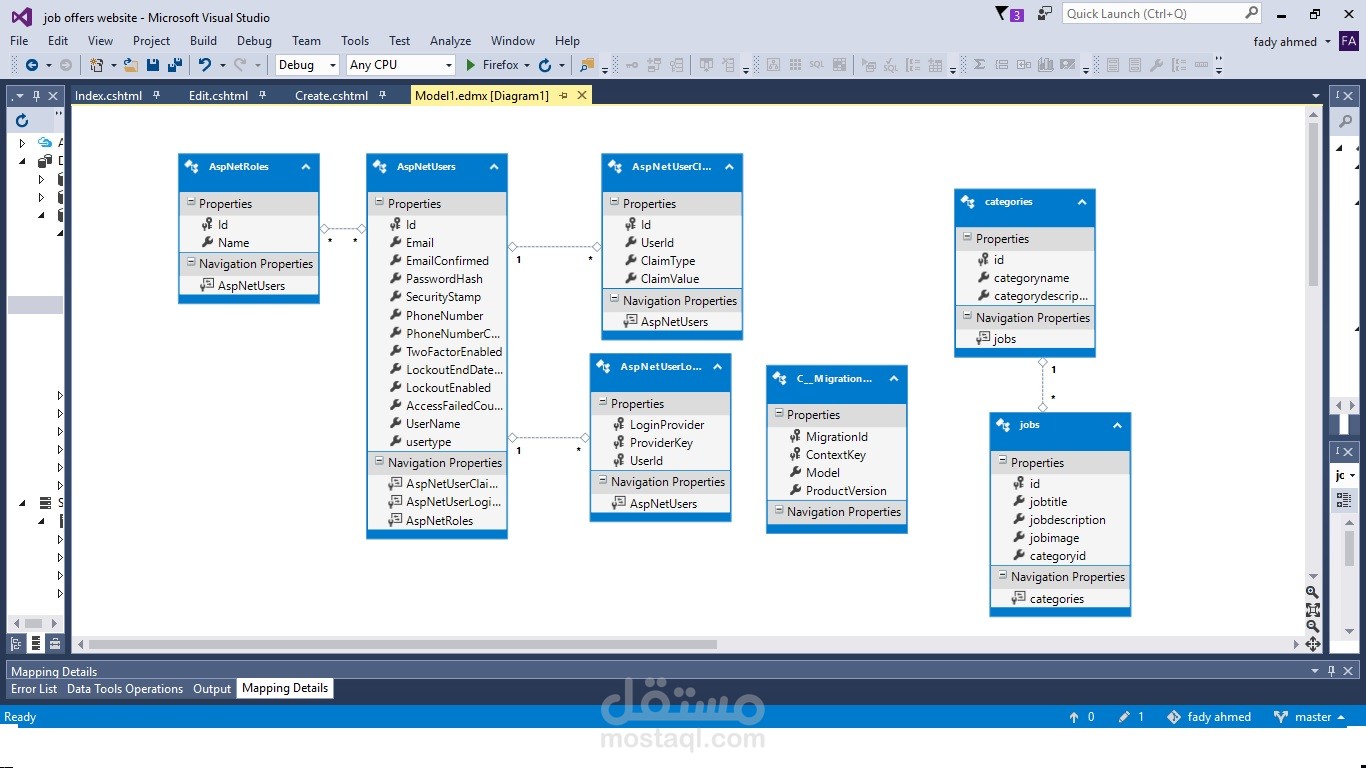Click the diagram vertical scrollbar thumb
The width and height of the screenshot is (1366, 768).
click(1312, 205)
